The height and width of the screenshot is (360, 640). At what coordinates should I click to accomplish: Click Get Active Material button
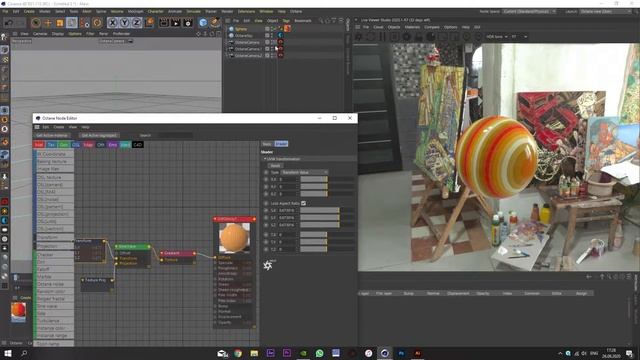tap(52, 135)
